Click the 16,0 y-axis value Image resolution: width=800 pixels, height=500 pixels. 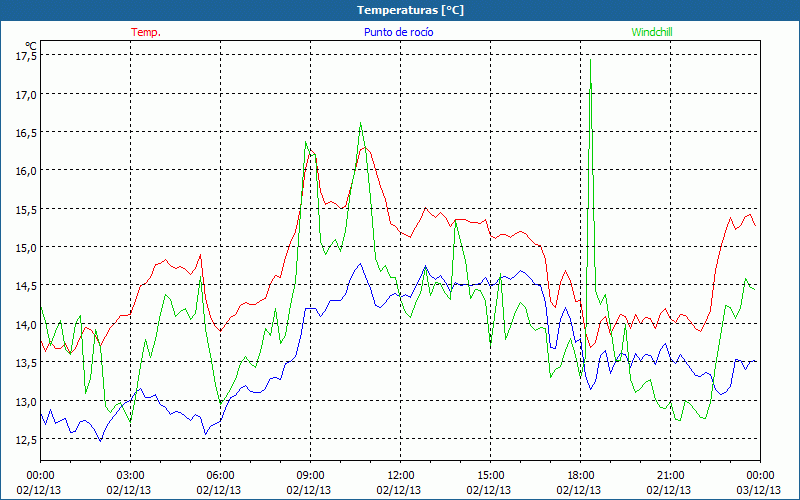(26, 171)
